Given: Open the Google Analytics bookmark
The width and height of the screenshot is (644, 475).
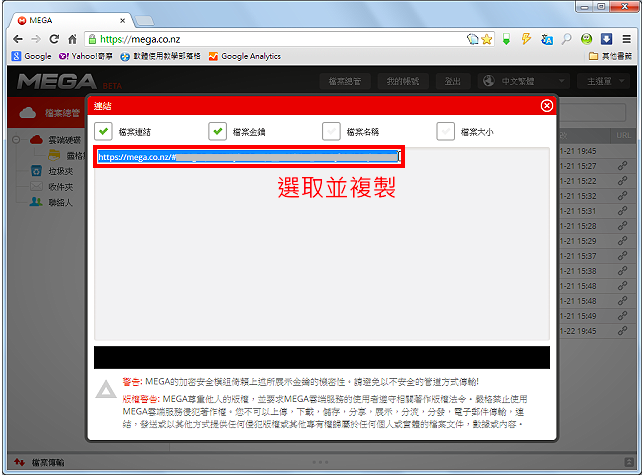Looking at the screenshot, I should (245, 56).
